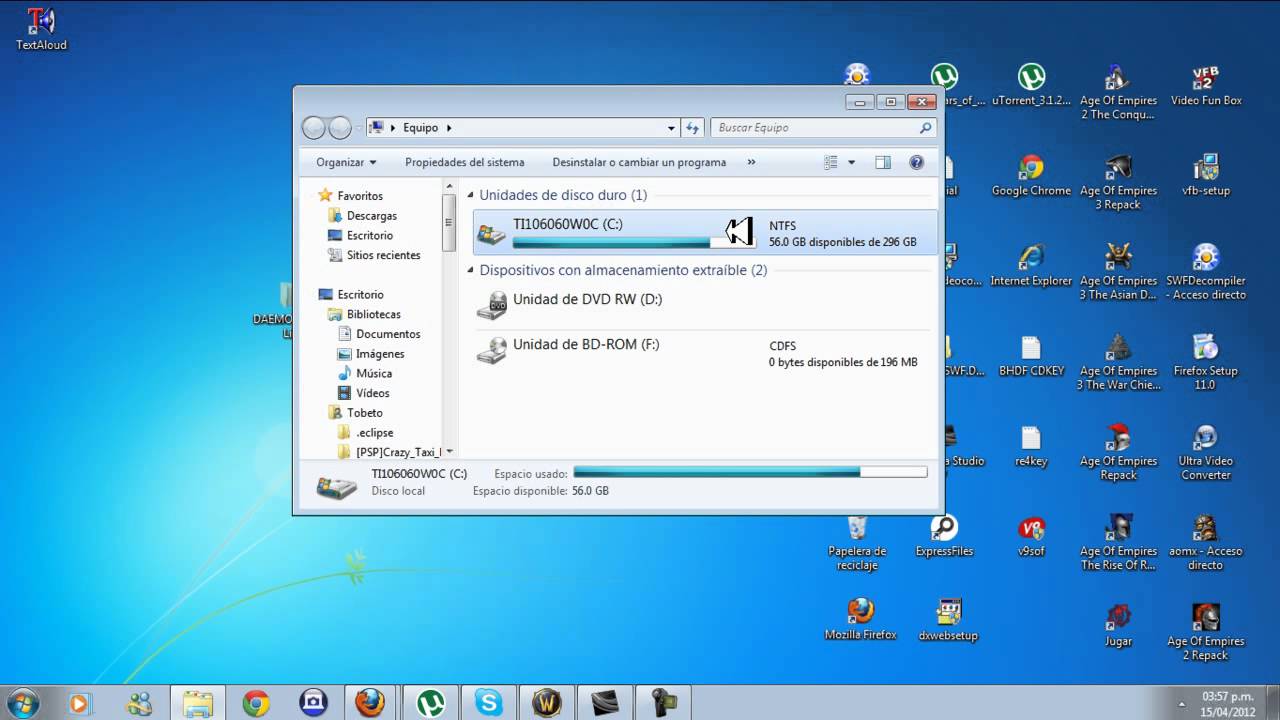Expand the view options dropdown arrow
Viewport: 1280px width, 720px height.
[852, 162]
